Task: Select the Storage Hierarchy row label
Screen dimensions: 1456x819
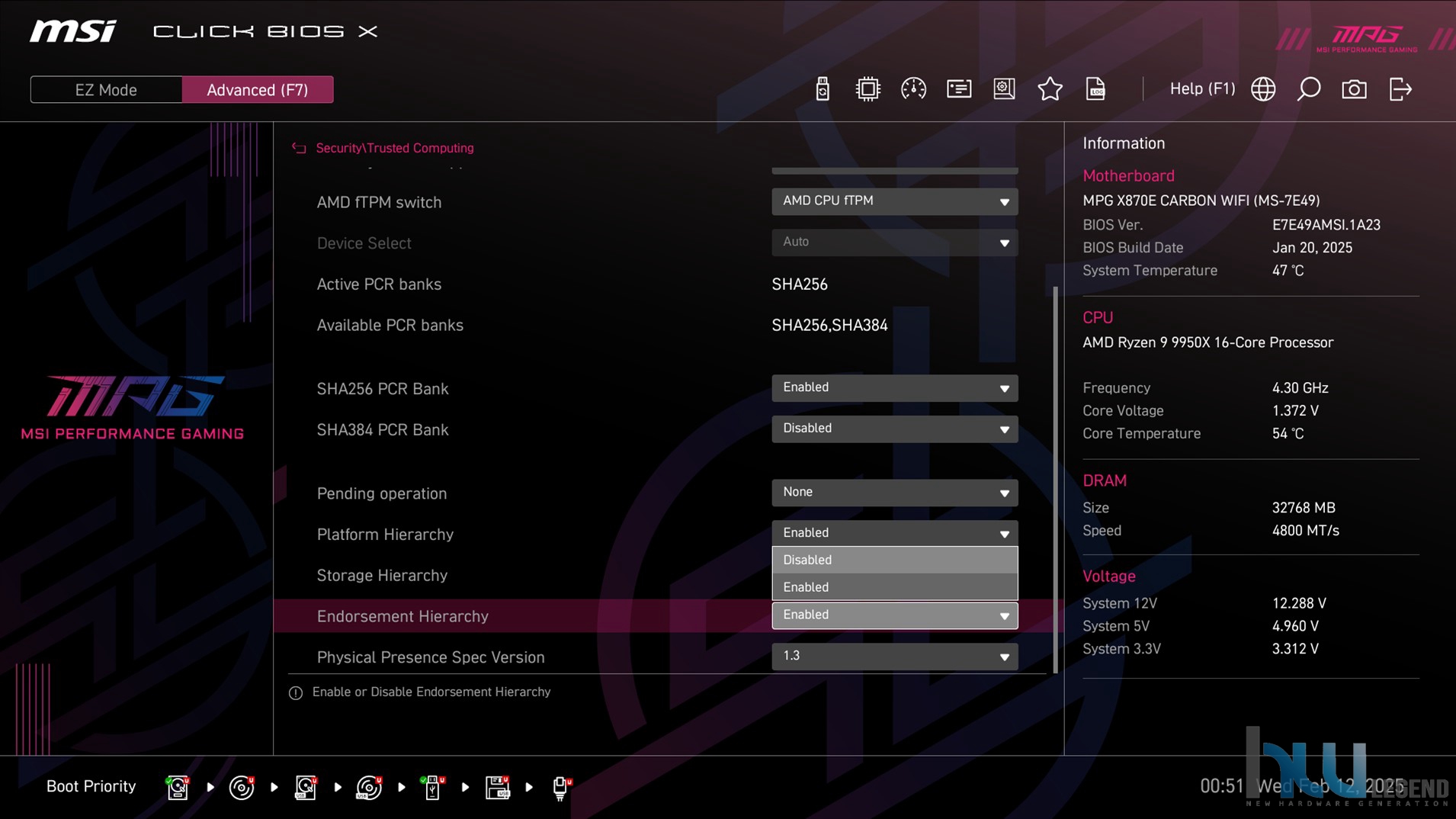Action: tap(382, 576)
